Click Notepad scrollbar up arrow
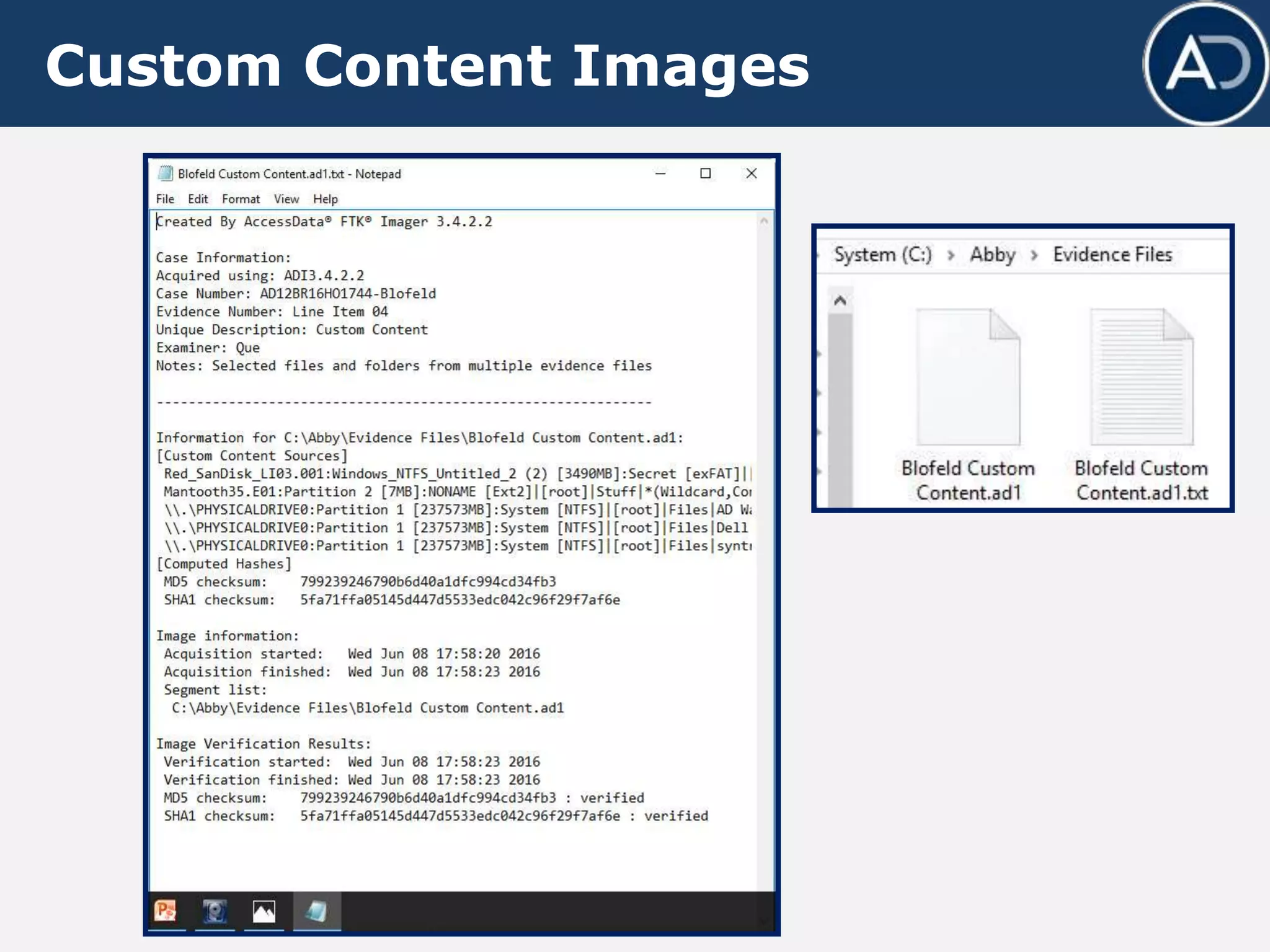The width and height of the screenshot is (1270, 952). point(764,221)
